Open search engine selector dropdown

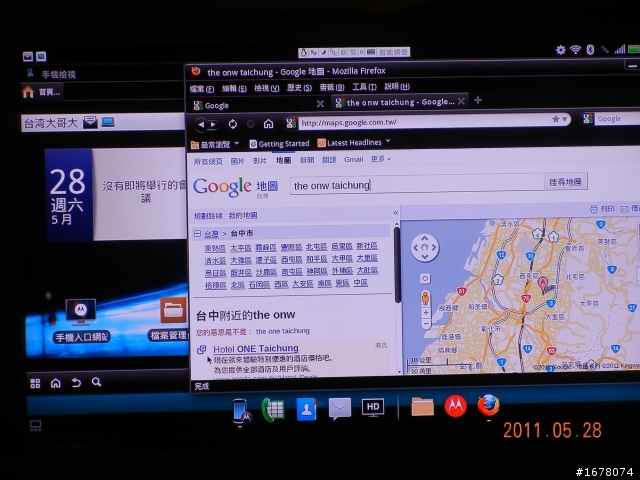click(588, 119)
